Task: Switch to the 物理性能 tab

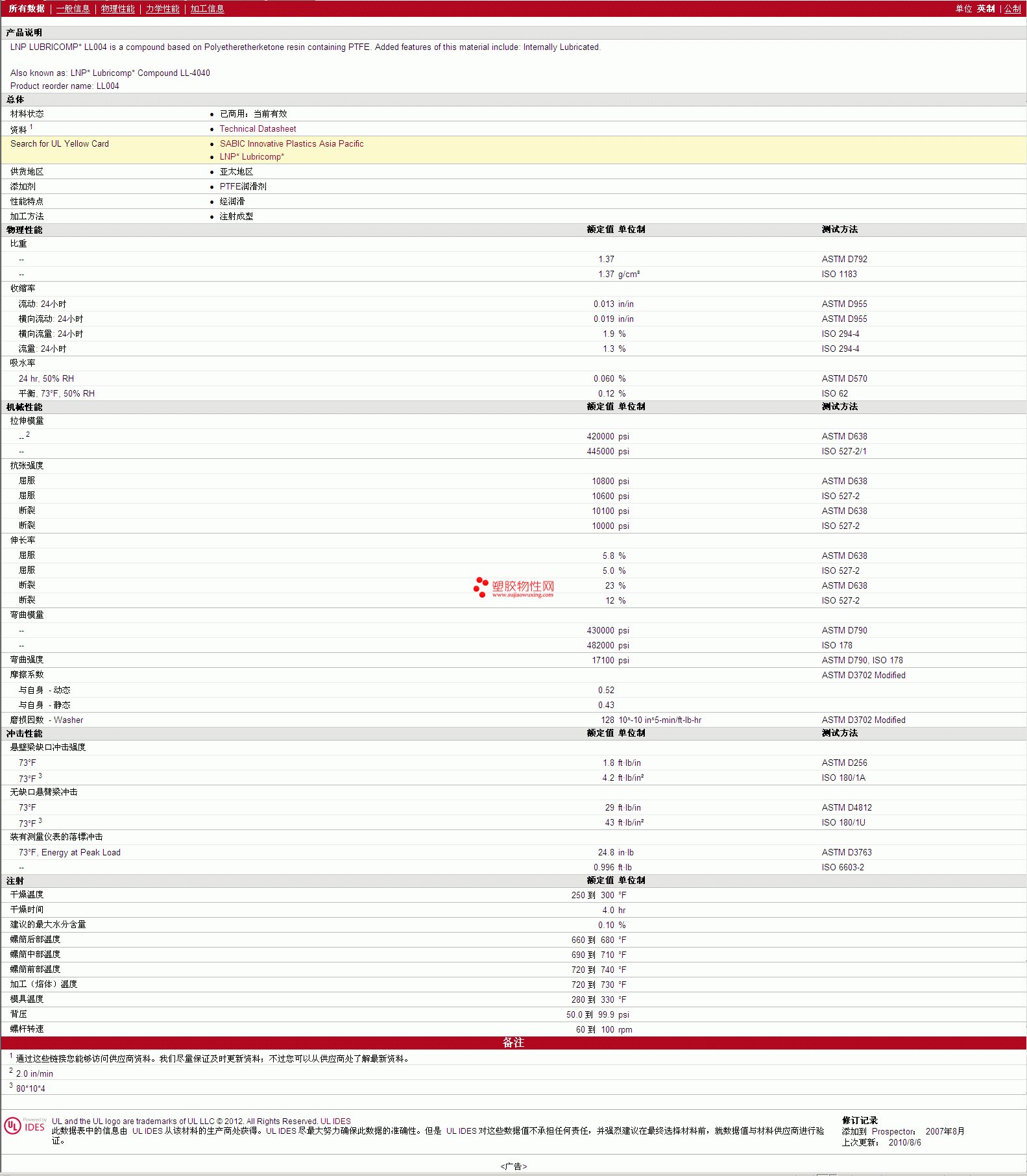Action: pos(117,8)
